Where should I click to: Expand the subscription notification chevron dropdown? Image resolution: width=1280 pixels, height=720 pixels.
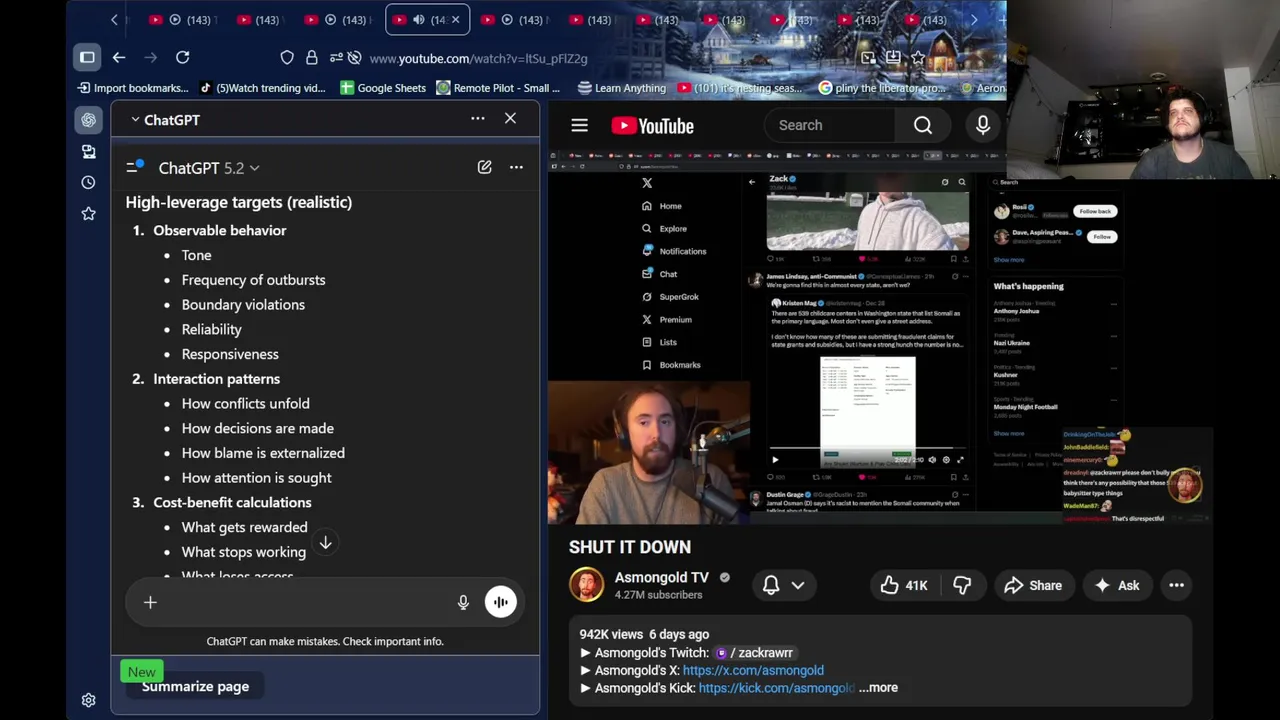pos(798,586)
